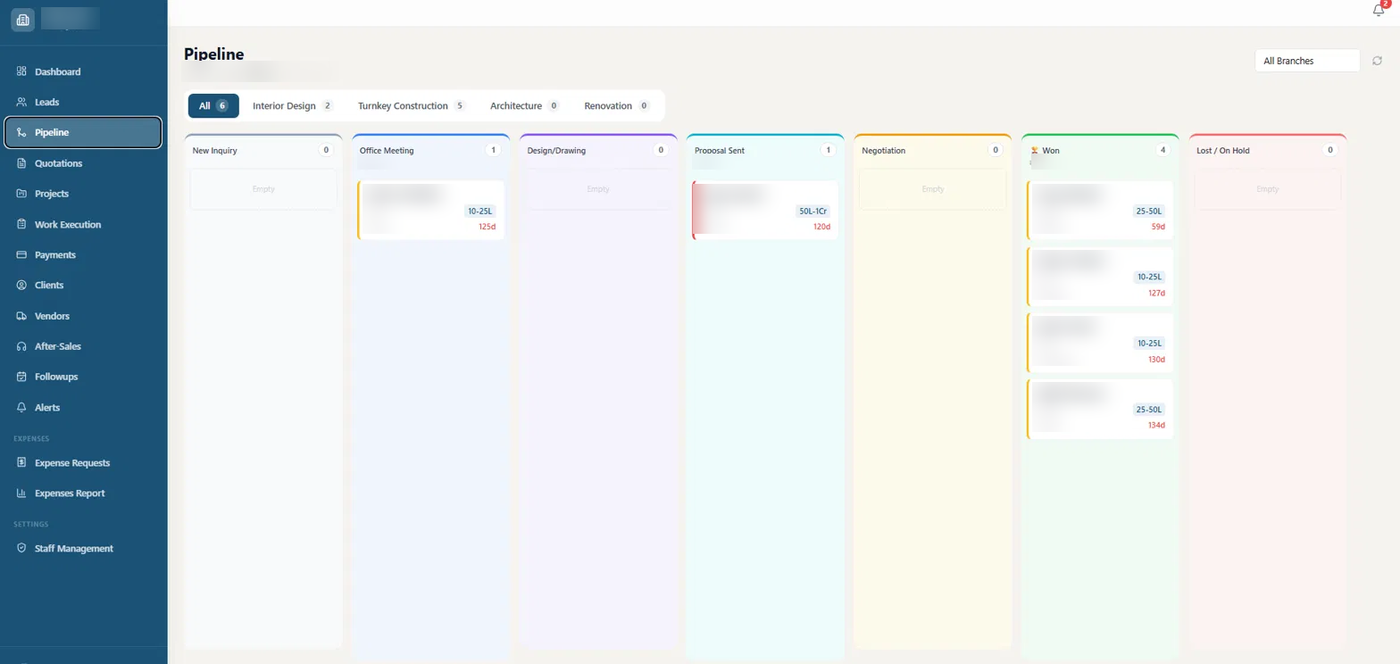The width and height of the screenshot is (1400, 664).
Task: Open Followups from the sidebar
Action: coord(83,377)
